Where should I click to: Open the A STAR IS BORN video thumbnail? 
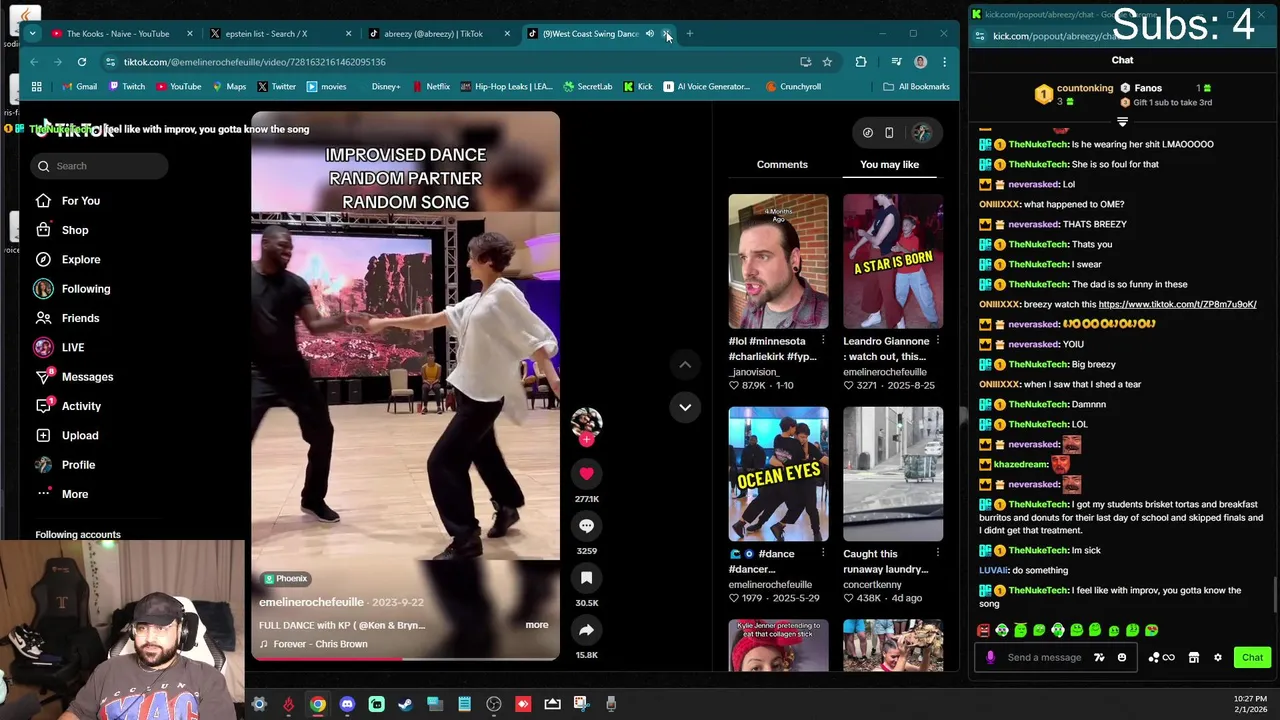tap(893, 261)
